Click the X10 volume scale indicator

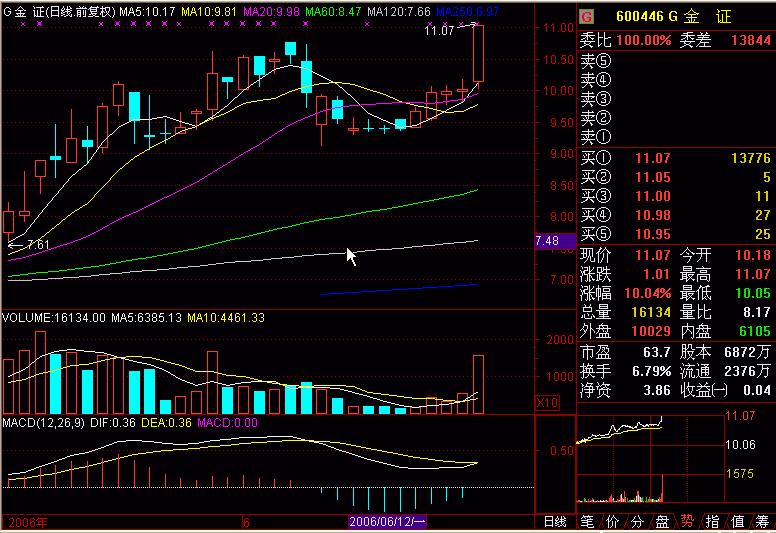pyautogui.click(x=547, y=402)
